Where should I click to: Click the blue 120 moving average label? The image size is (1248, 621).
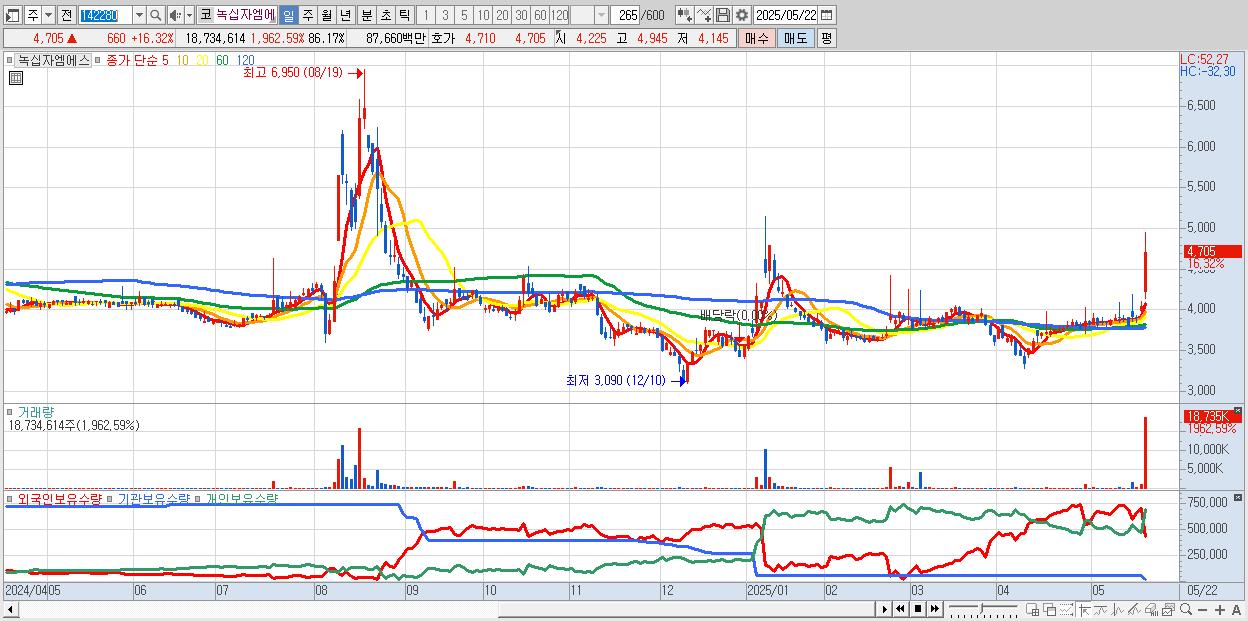[x=245, y=60]
